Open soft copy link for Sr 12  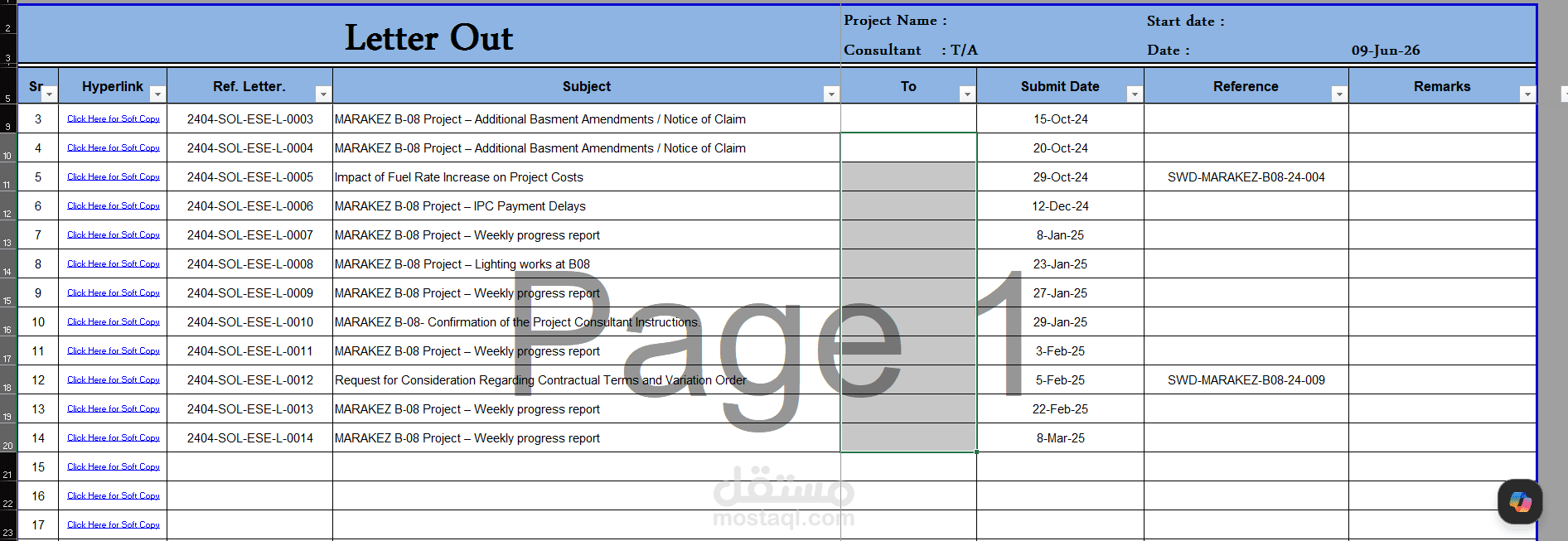(x=114, y=380)
